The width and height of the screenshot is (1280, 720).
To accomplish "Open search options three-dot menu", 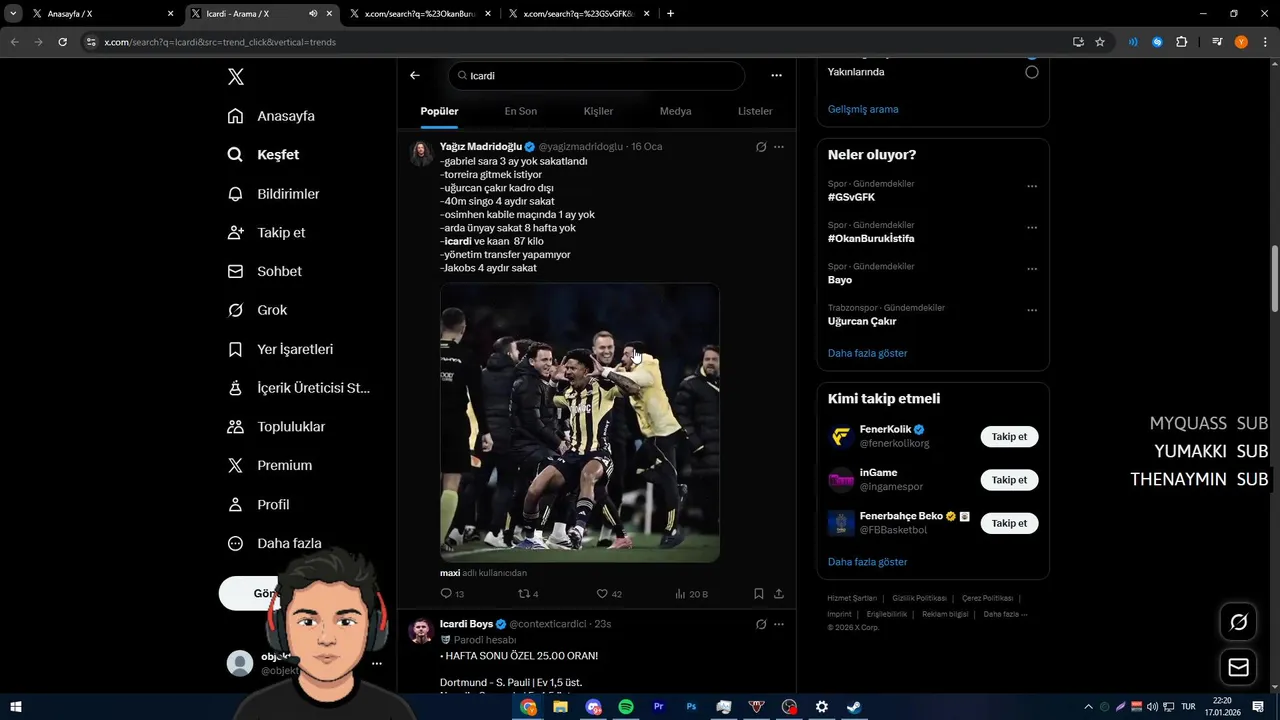I will (x=776, y=75).
